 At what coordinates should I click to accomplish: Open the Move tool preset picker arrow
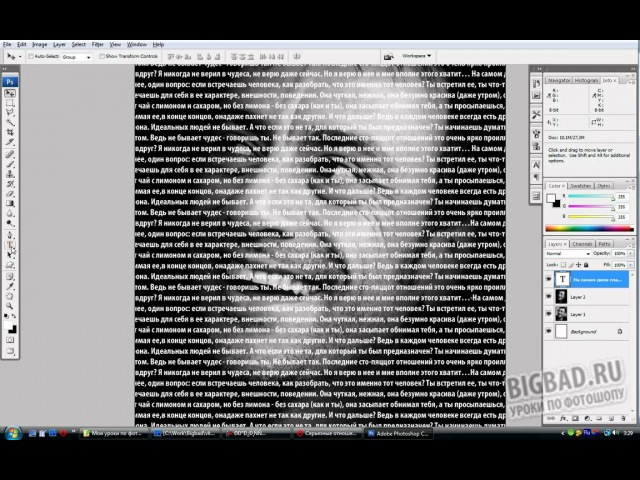pyautogui.click(x=20, y=56)
